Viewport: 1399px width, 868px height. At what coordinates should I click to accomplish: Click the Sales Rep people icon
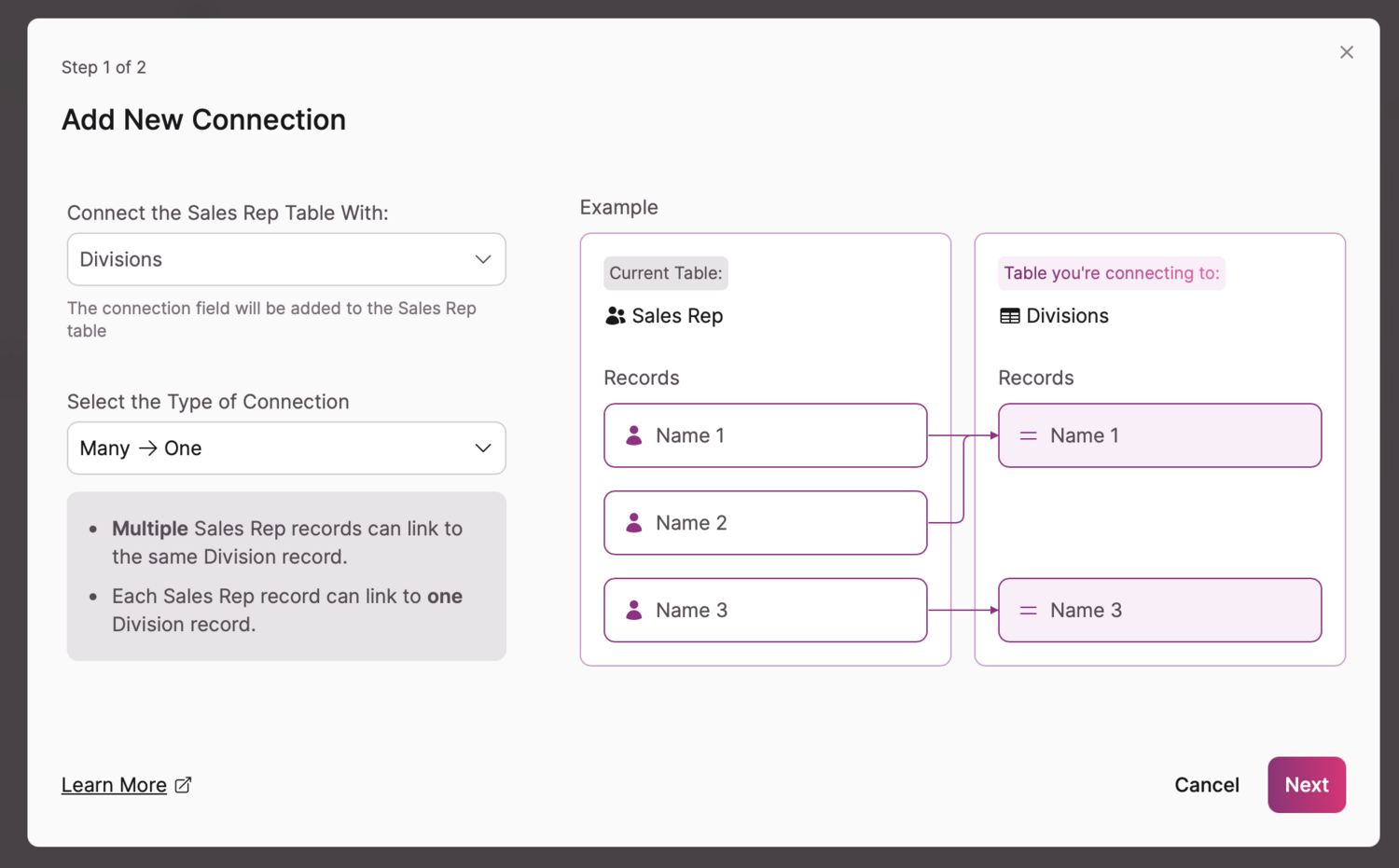615,316
